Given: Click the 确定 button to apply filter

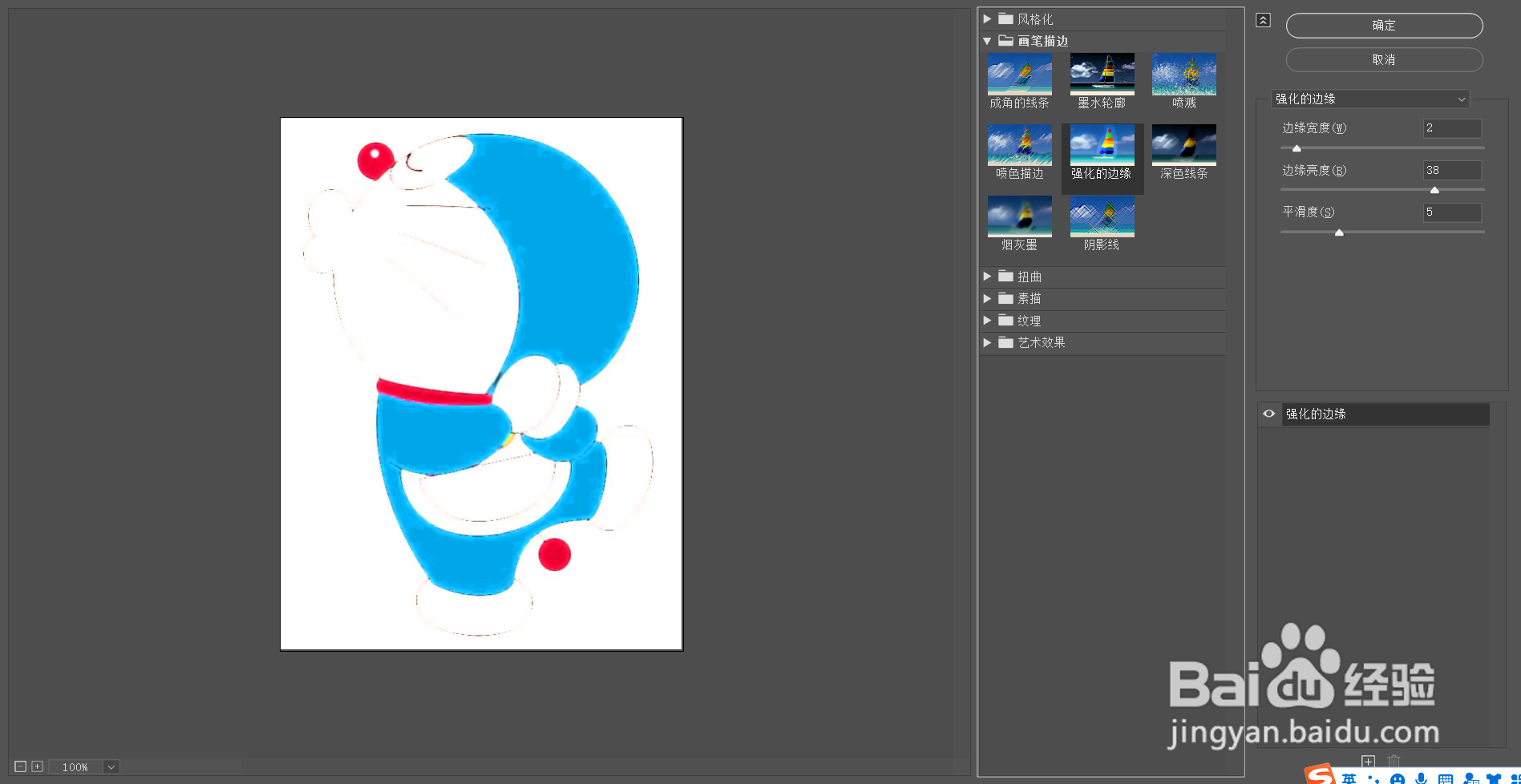Looking at the screenshot, I should tap(1384, 26).
